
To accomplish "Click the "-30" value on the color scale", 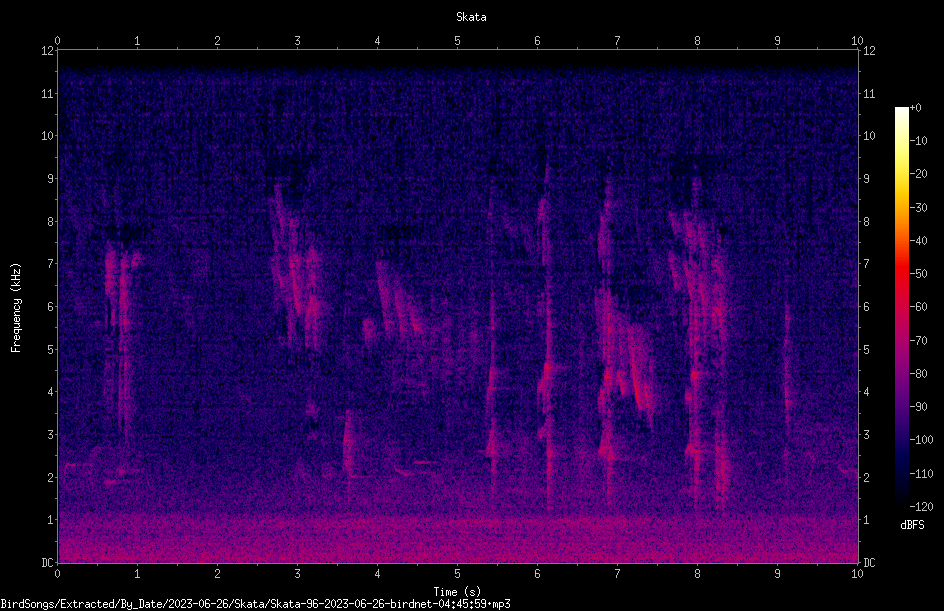I will [918, 207].
